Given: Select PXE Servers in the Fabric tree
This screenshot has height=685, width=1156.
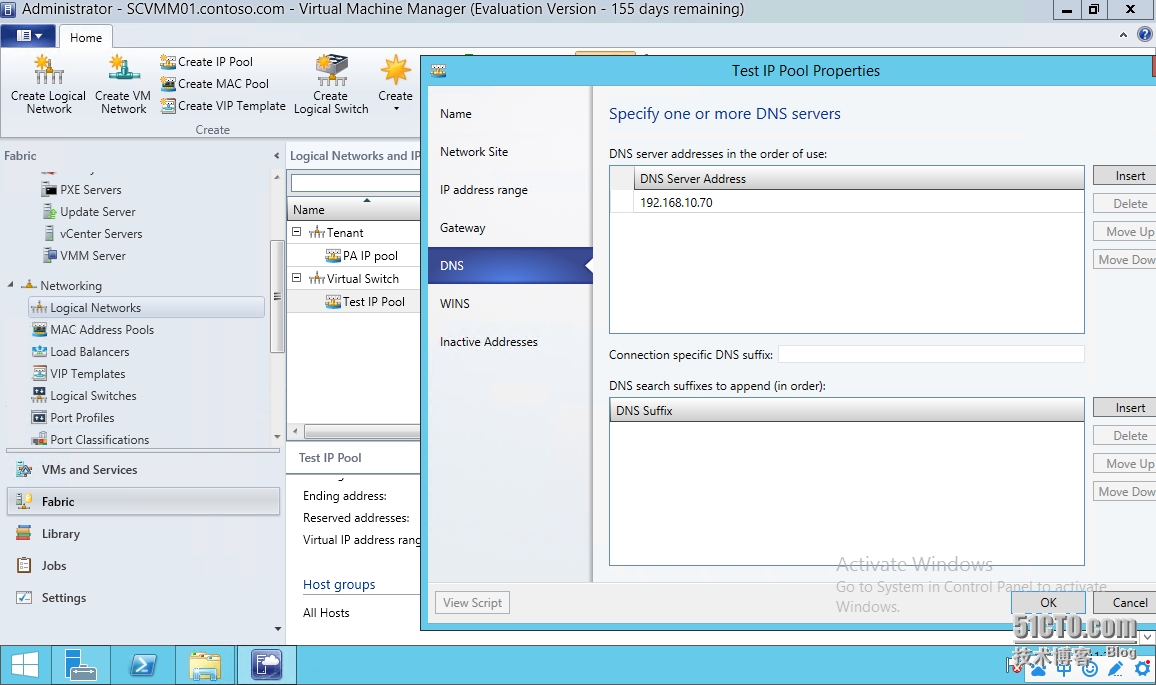Looking at the screenshot, I should pos(81,189).
